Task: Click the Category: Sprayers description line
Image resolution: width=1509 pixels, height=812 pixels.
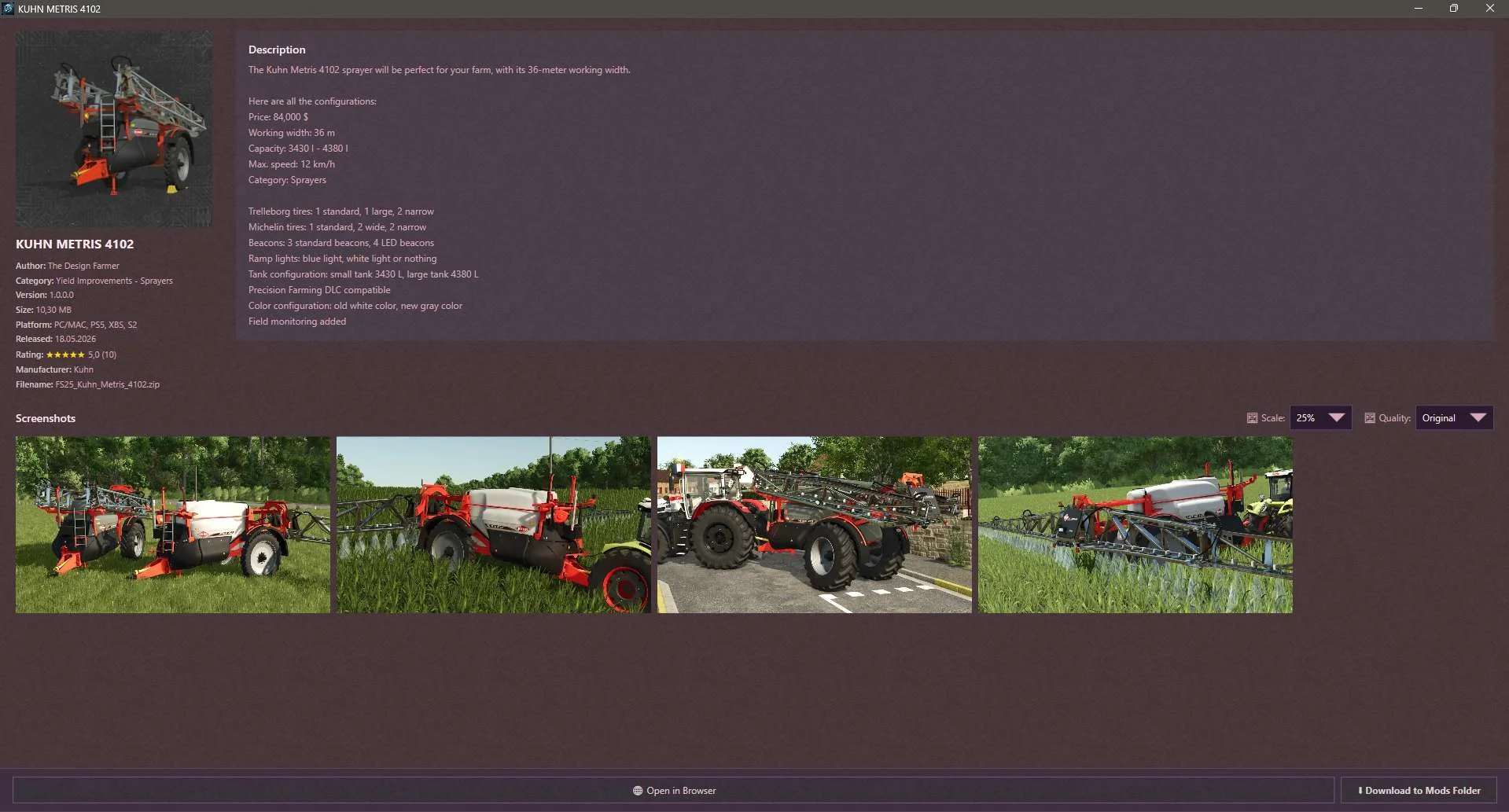Action: tap(287, 180)
